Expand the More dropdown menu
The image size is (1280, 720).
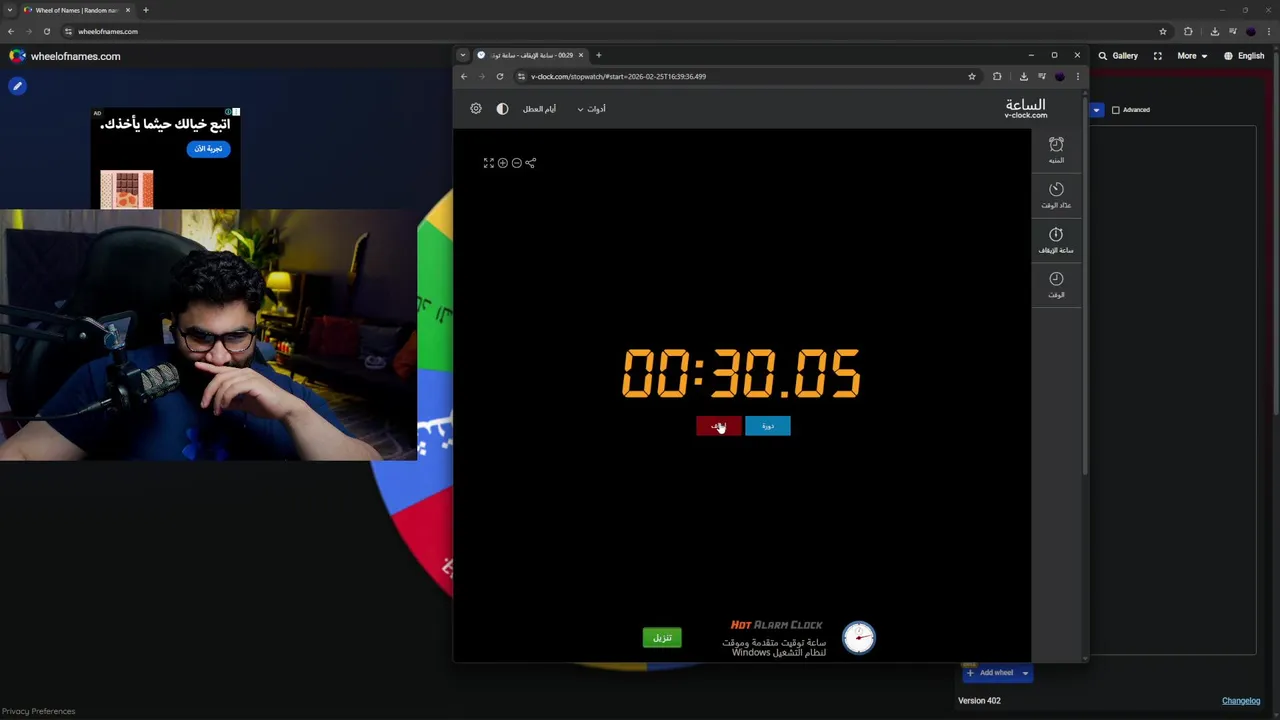[1192, 56]
